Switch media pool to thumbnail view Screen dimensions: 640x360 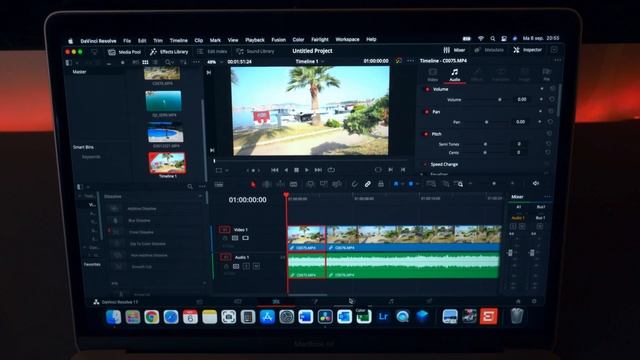point(145,62)
